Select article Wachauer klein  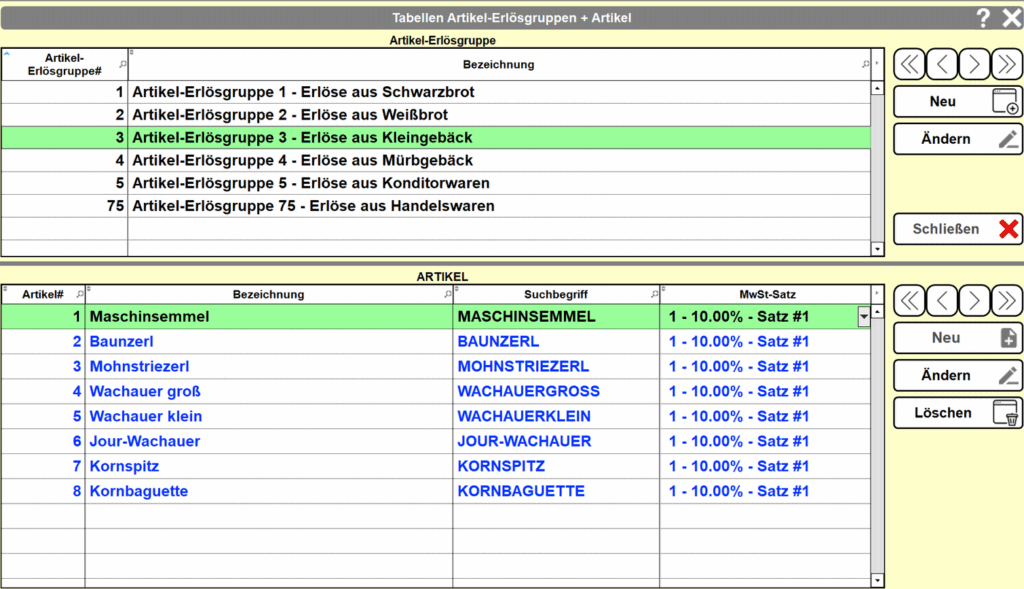268,416
